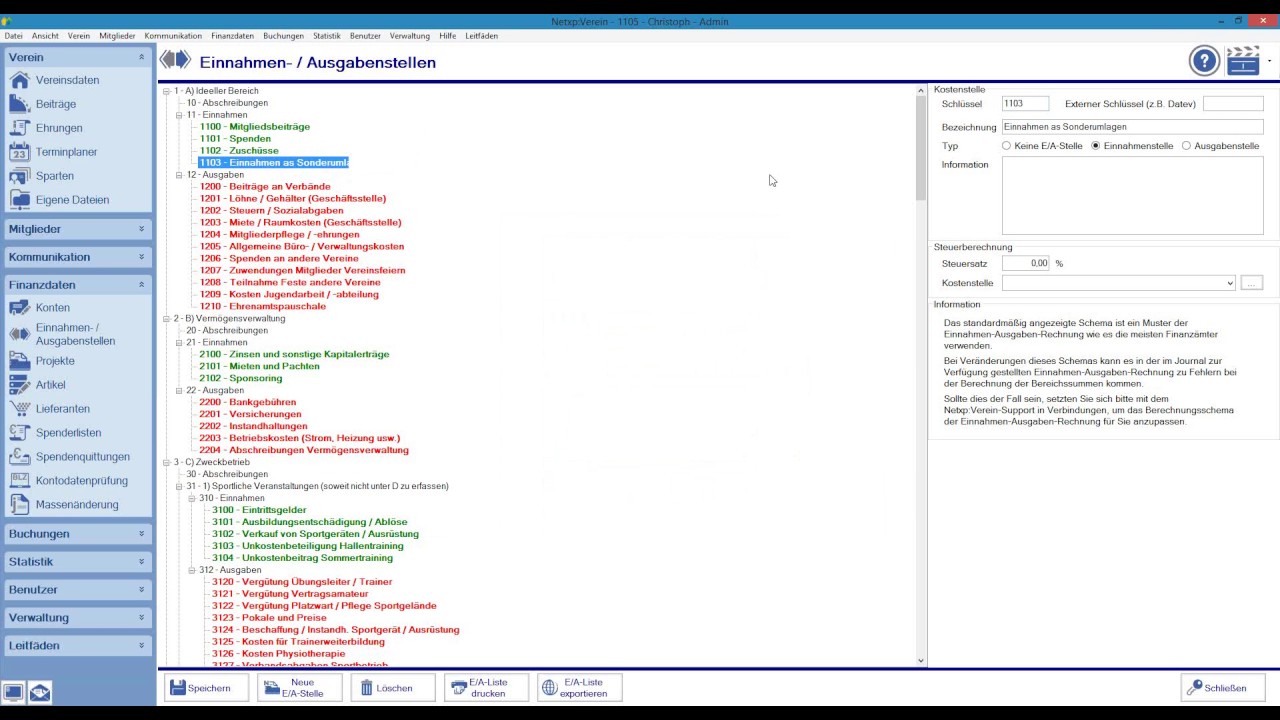Image resolution: width=1280 pixels, height=720 pixels.
Task: Click the Eigene Dateien folder icon
Action: tap(20, 200)
